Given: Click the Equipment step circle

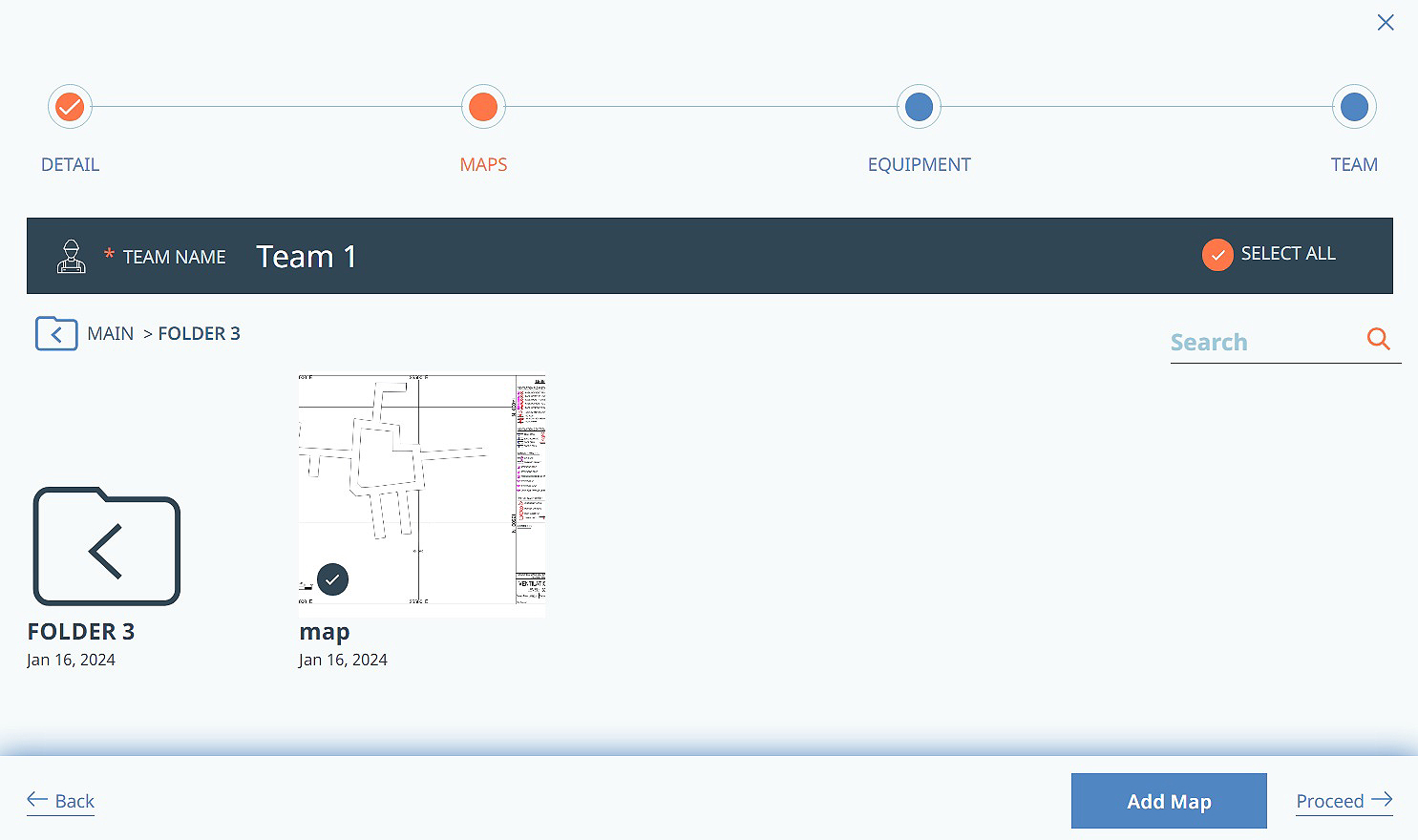Looking at the screenshot, I should [x=919, y=107].
